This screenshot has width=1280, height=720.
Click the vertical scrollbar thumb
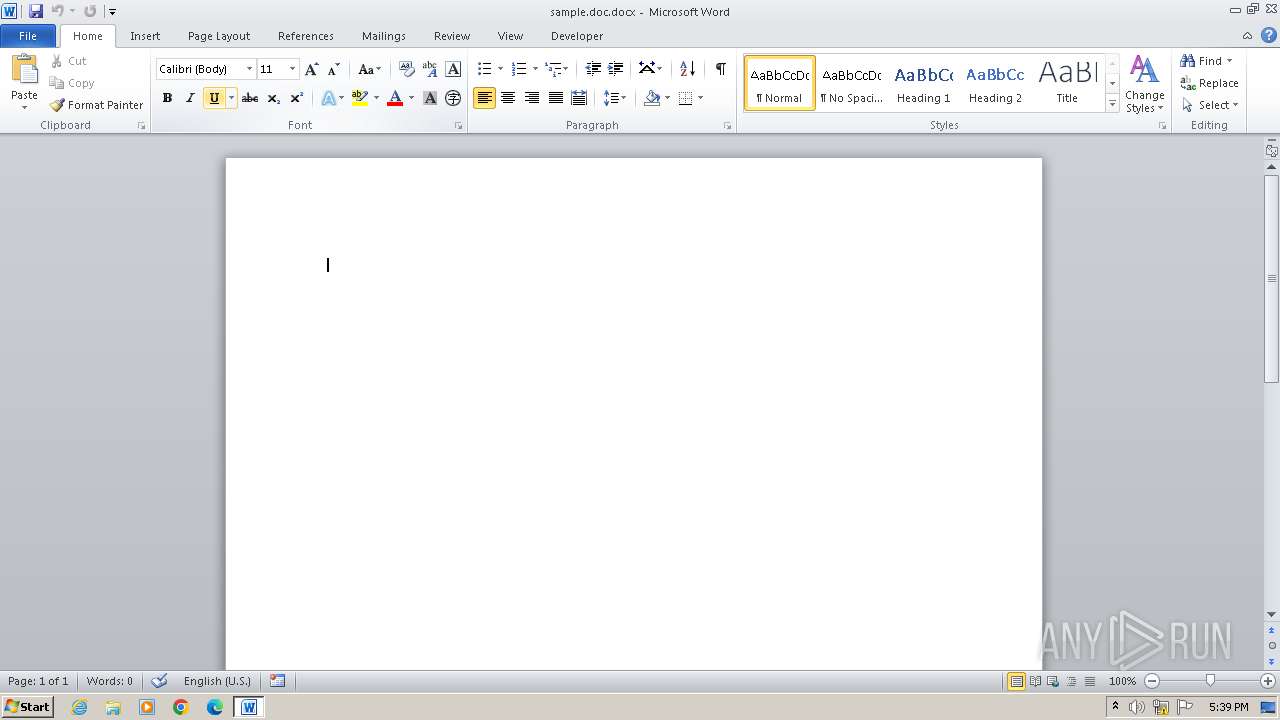click(x=1272, y=278)
